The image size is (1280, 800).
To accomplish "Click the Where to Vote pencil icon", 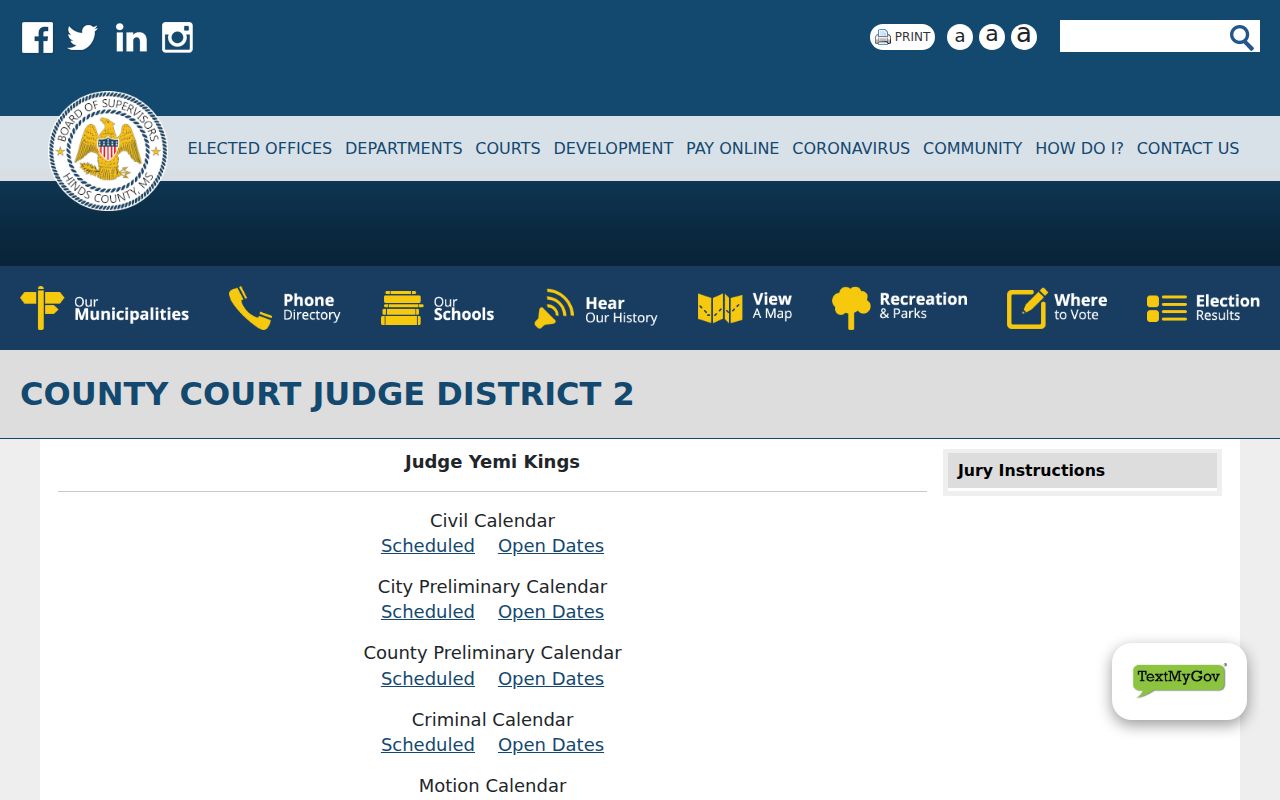I will (x=1027, y=308).
